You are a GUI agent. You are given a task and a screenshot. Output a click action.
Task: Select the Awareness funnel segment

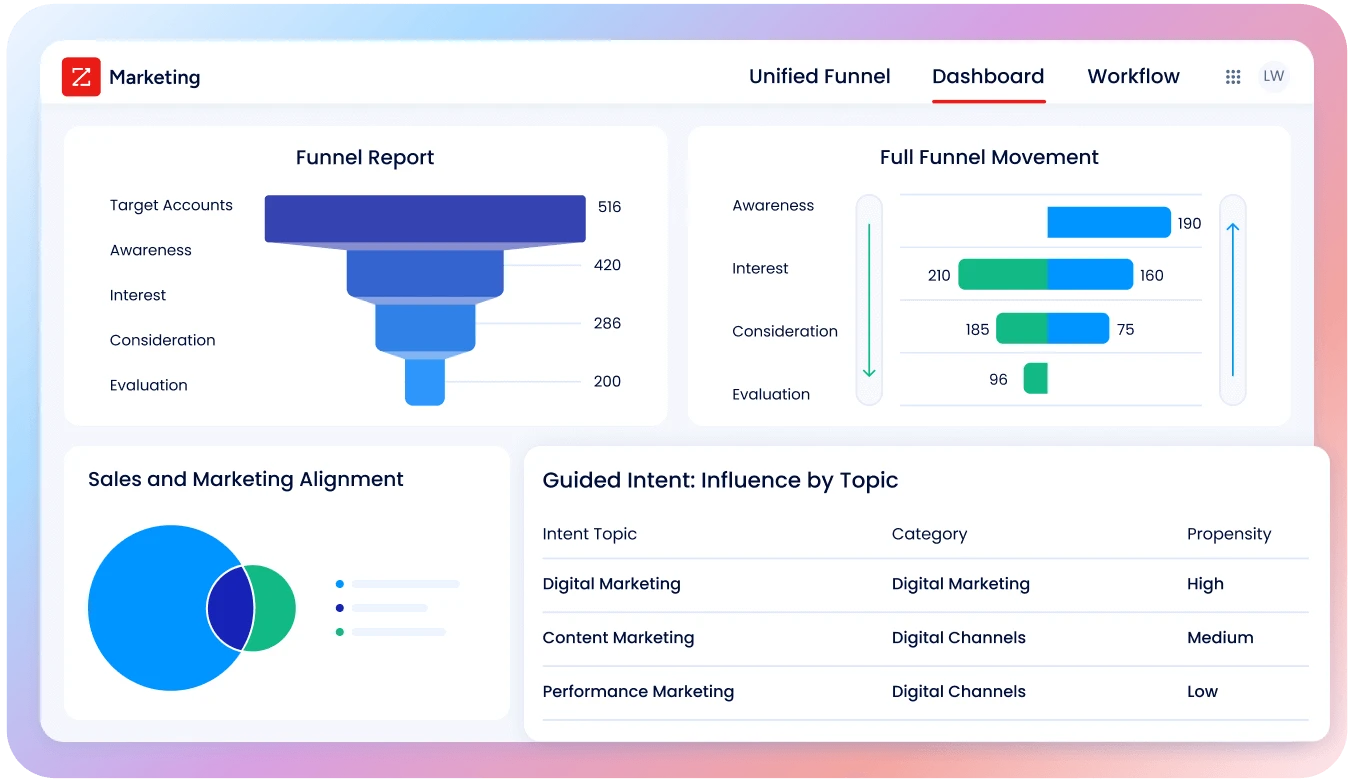click(x=425, y=273)
